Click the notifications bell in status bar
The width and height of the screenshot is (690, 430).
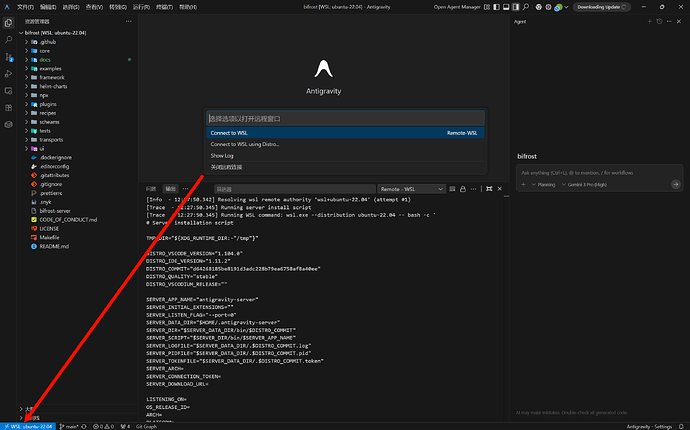(681, 426)
